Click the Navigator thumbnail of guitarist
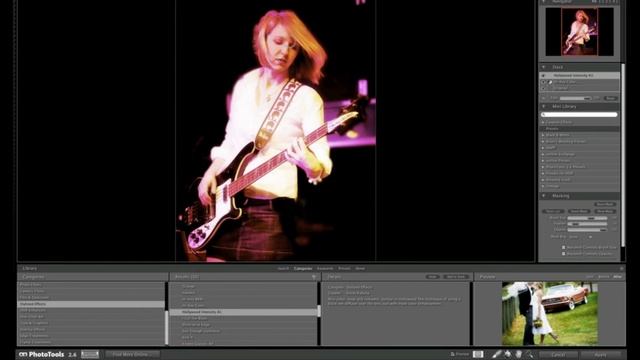This screenshot has height=360, width=640. [x=580, y=32]
